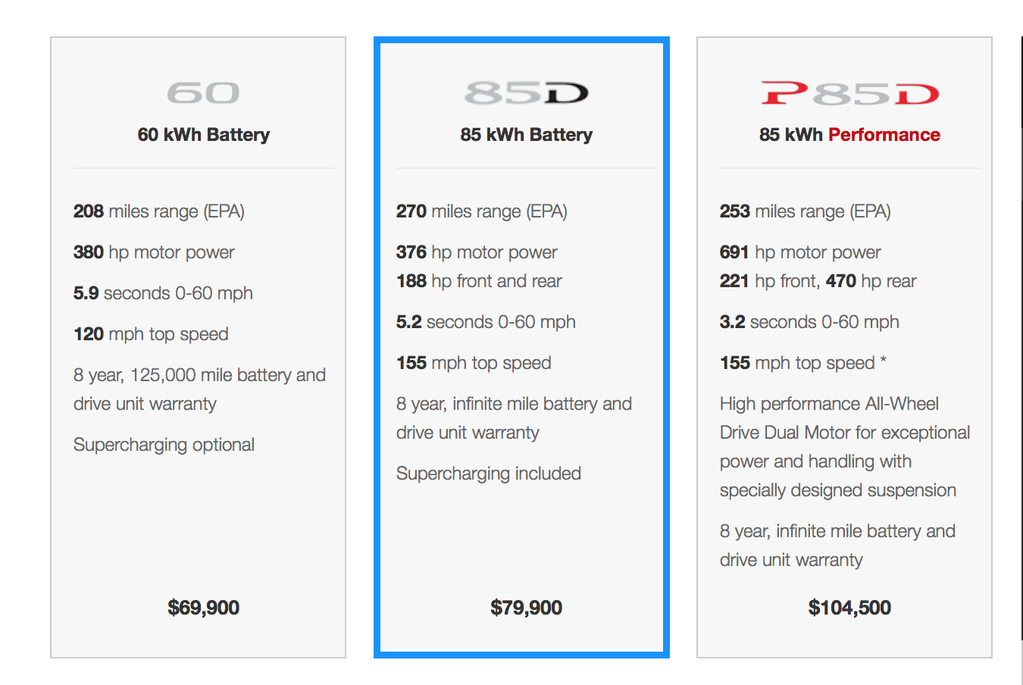Click the 380 hp motor power line

click(x=154, y=252)
